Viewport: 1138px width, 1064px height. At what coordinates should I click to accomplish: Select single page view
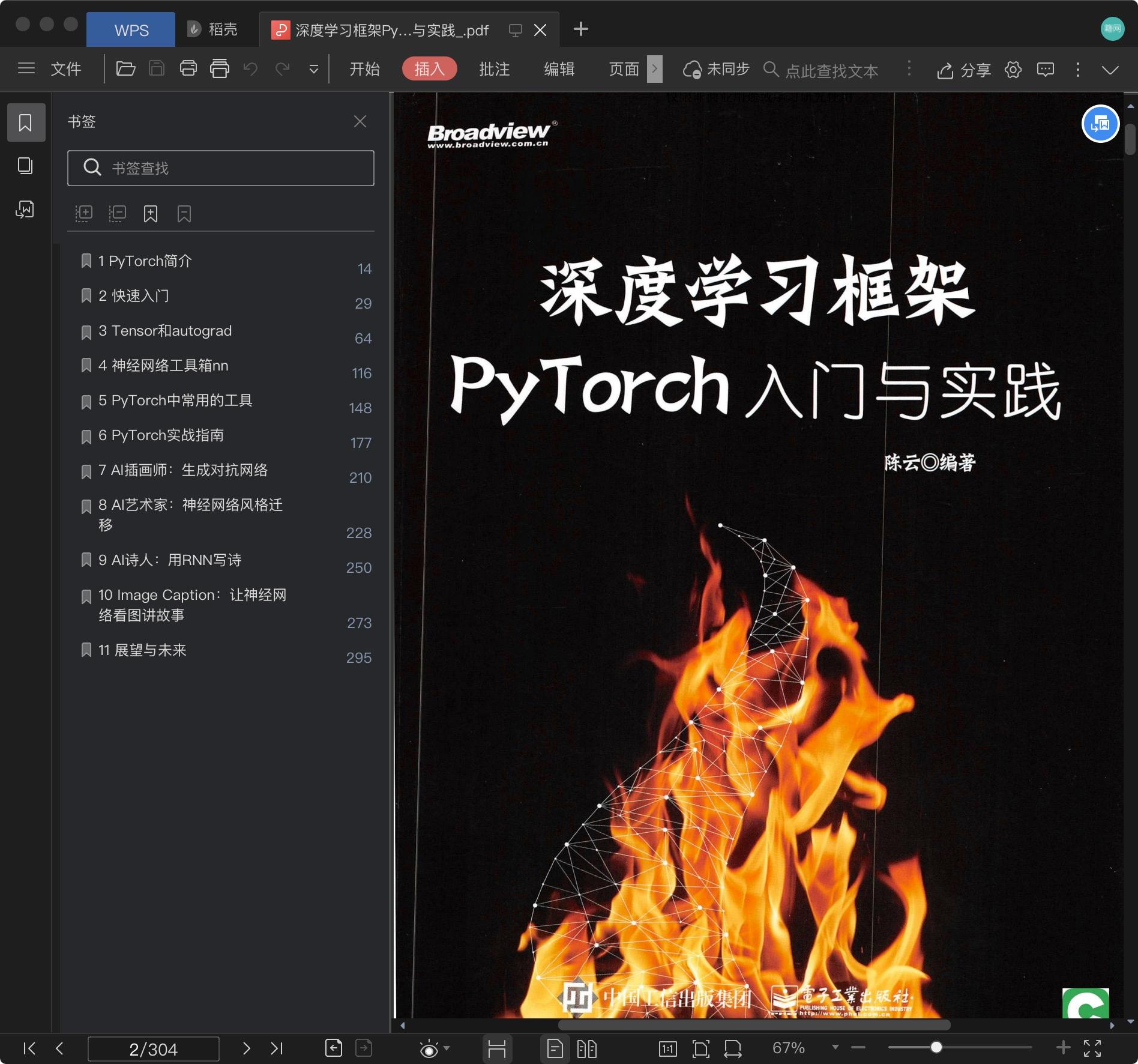pyautogui.click(x=555, y=1049)
